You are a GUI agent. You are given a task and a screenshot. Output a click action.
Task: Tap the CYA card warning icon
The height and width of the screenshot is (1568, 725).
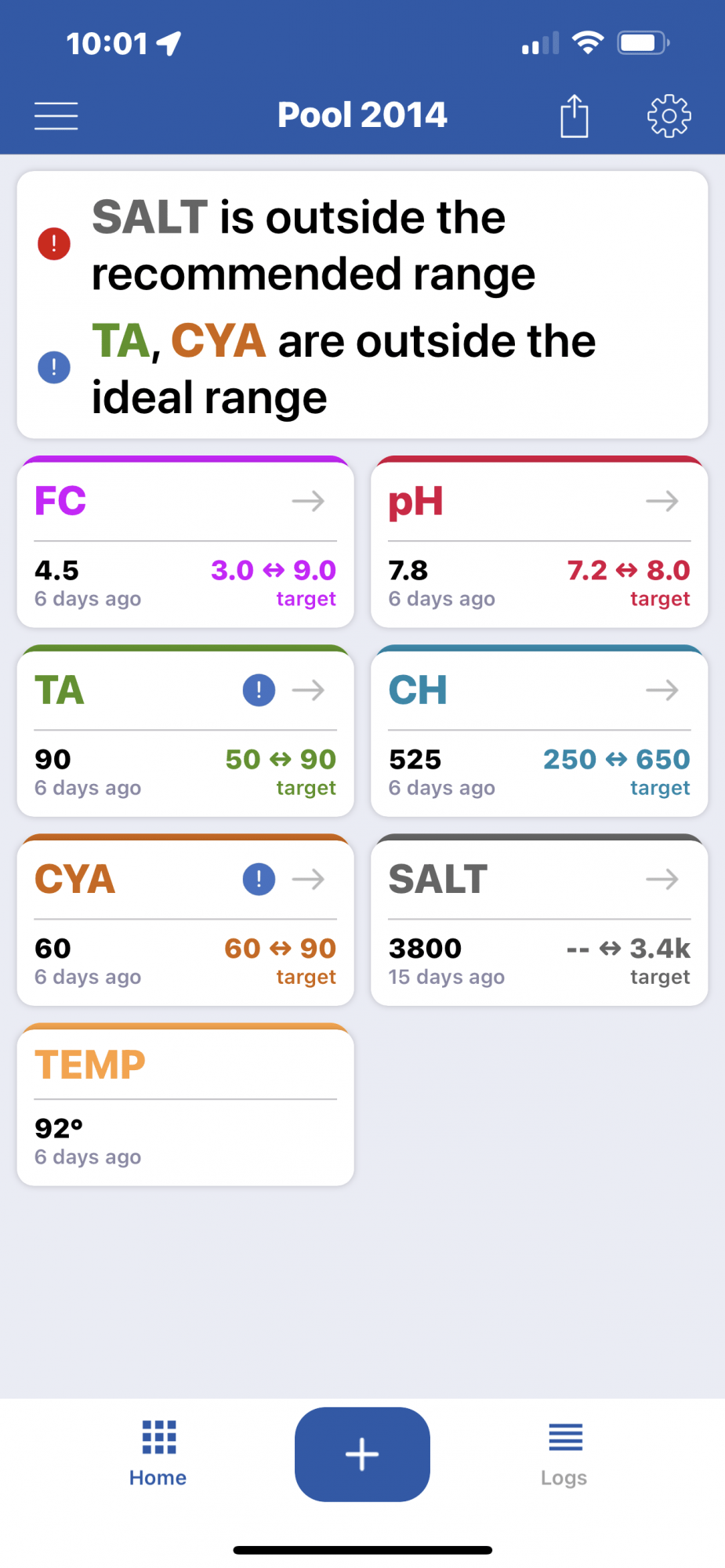[259, 879]
